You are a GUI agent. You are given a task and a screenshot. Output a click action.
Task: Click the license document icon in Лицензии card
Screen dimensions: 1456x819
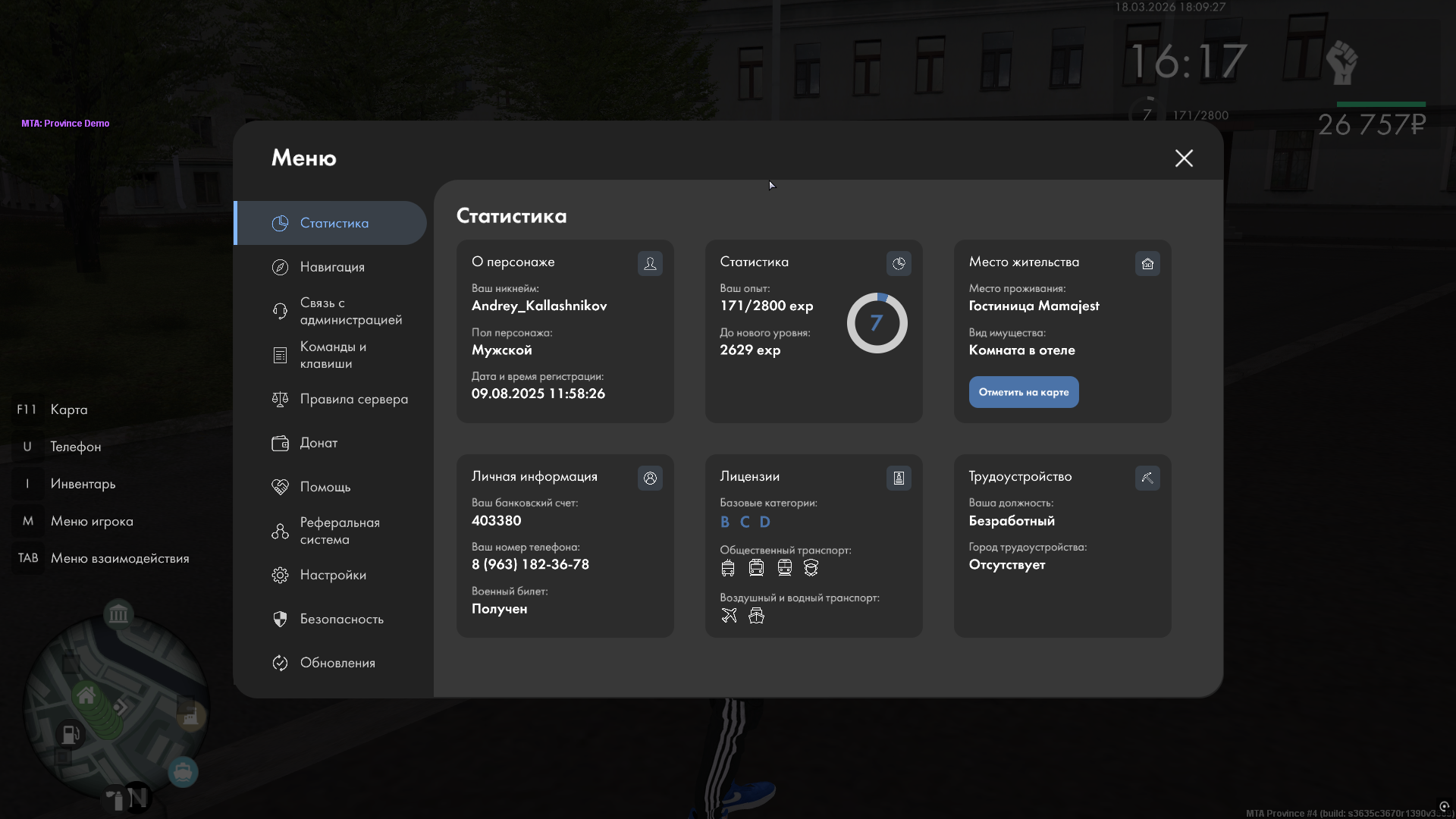click(899, 478)
